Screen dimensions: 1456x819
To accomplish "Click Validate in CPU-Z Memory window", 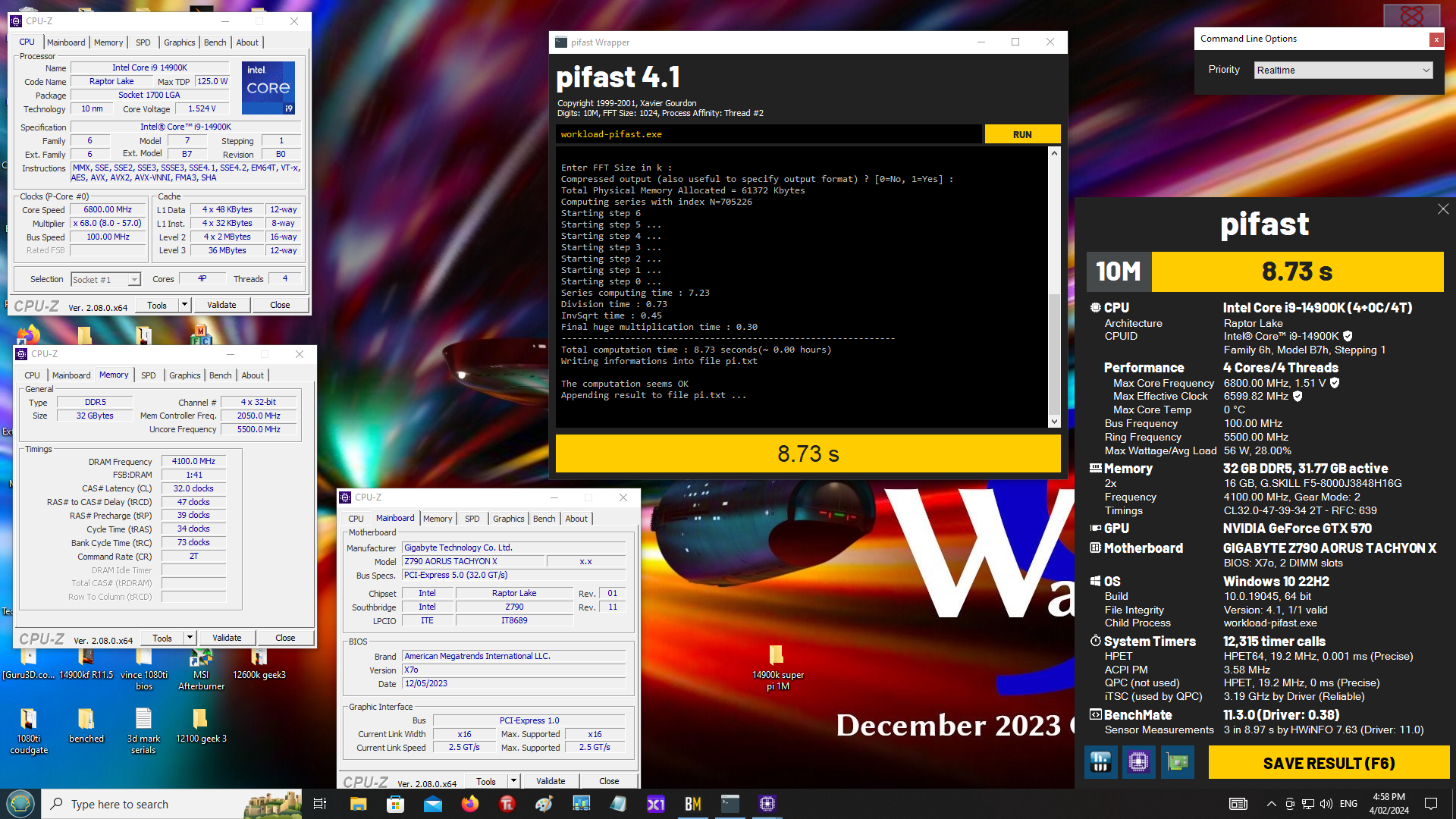I will click(227, 638).
